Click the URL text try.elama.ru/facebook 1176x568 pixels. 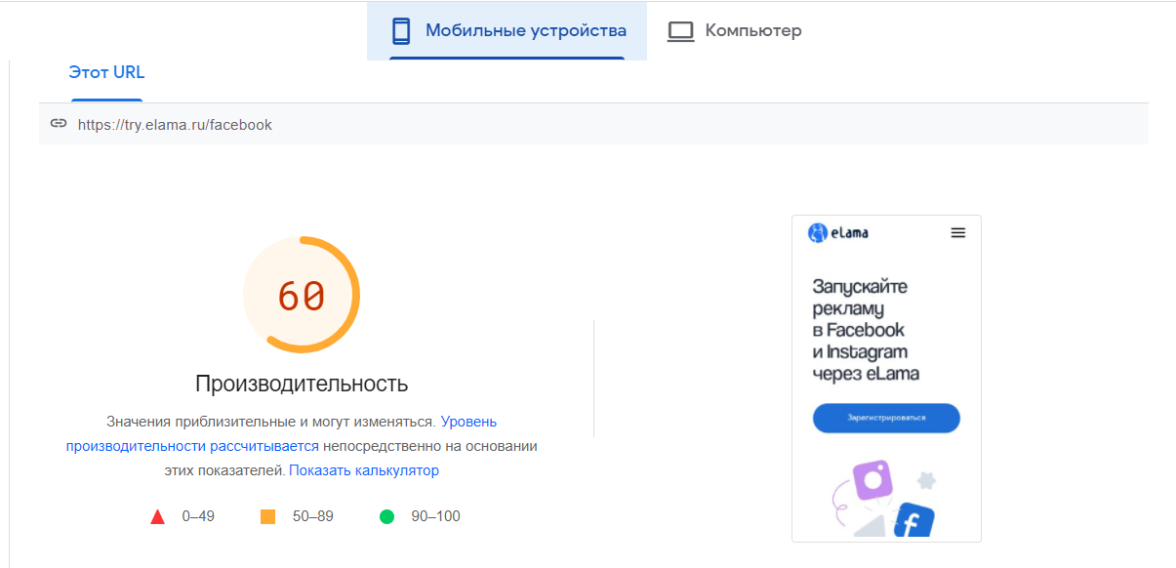coord(175,125)
